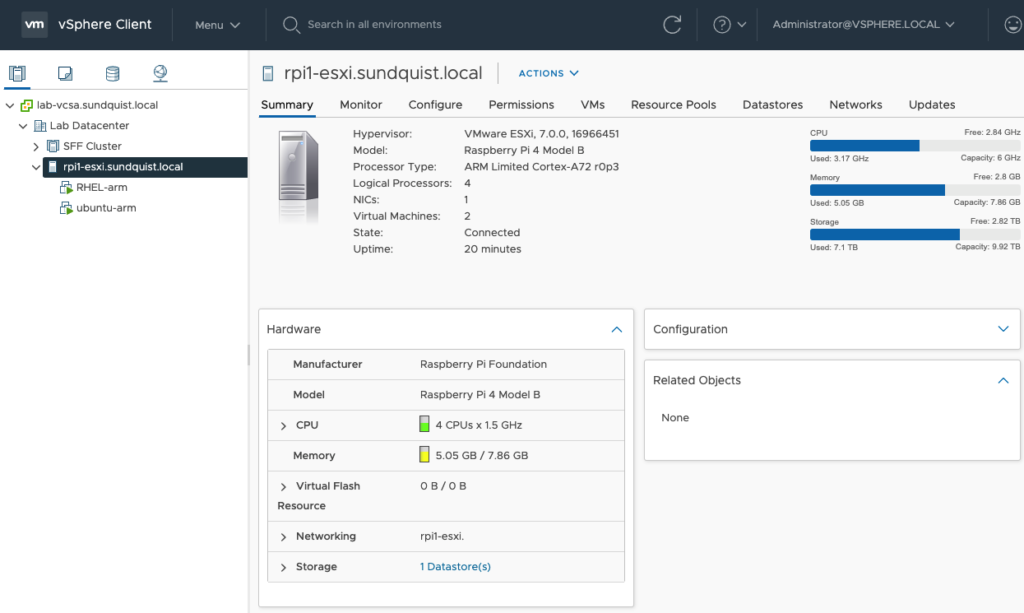The image size is (1024, 613).
Task: Open the Resource Pools tab
Action: point(673,104)
